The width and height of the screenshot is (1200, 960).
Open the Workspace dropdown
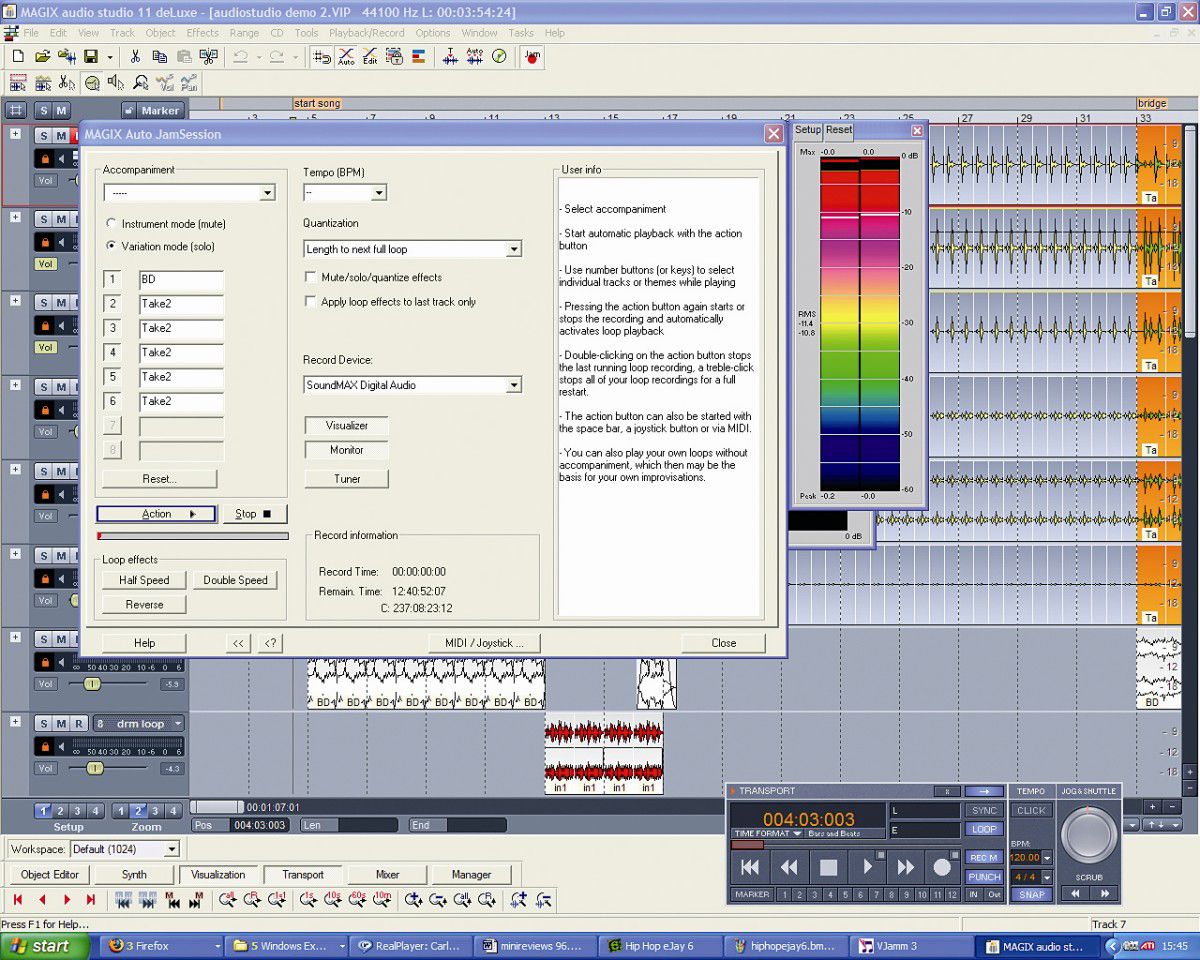click(171, 849)
